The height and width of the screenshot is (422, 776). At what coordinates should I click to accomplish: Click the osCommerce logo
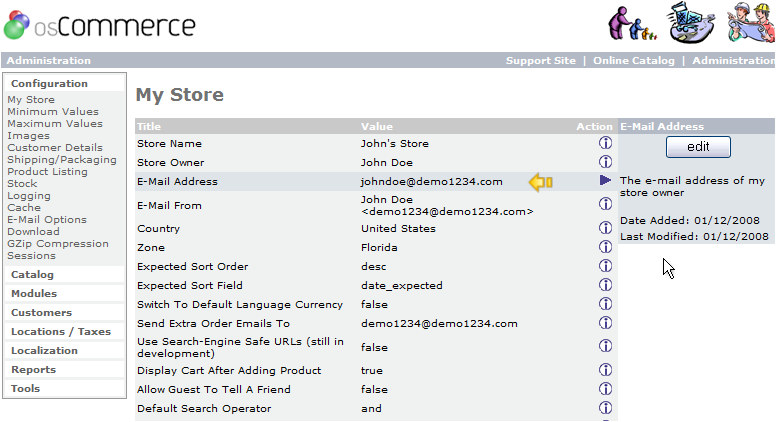(x=100, y=24)
